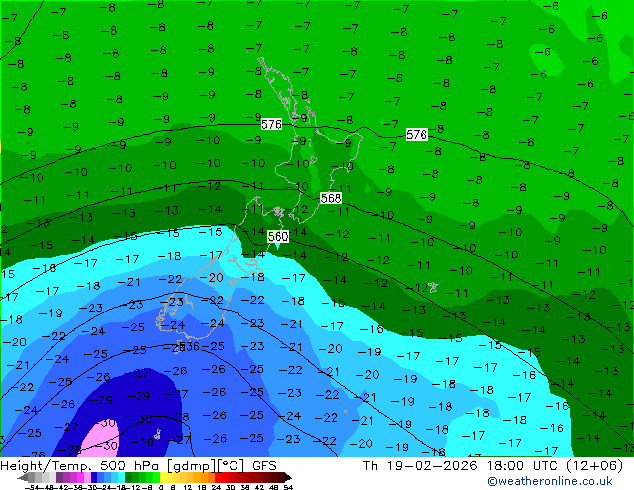Select the yellow swatch at legend value 0
The width and height of the screenshot is (634, 490).
(163, 477)
